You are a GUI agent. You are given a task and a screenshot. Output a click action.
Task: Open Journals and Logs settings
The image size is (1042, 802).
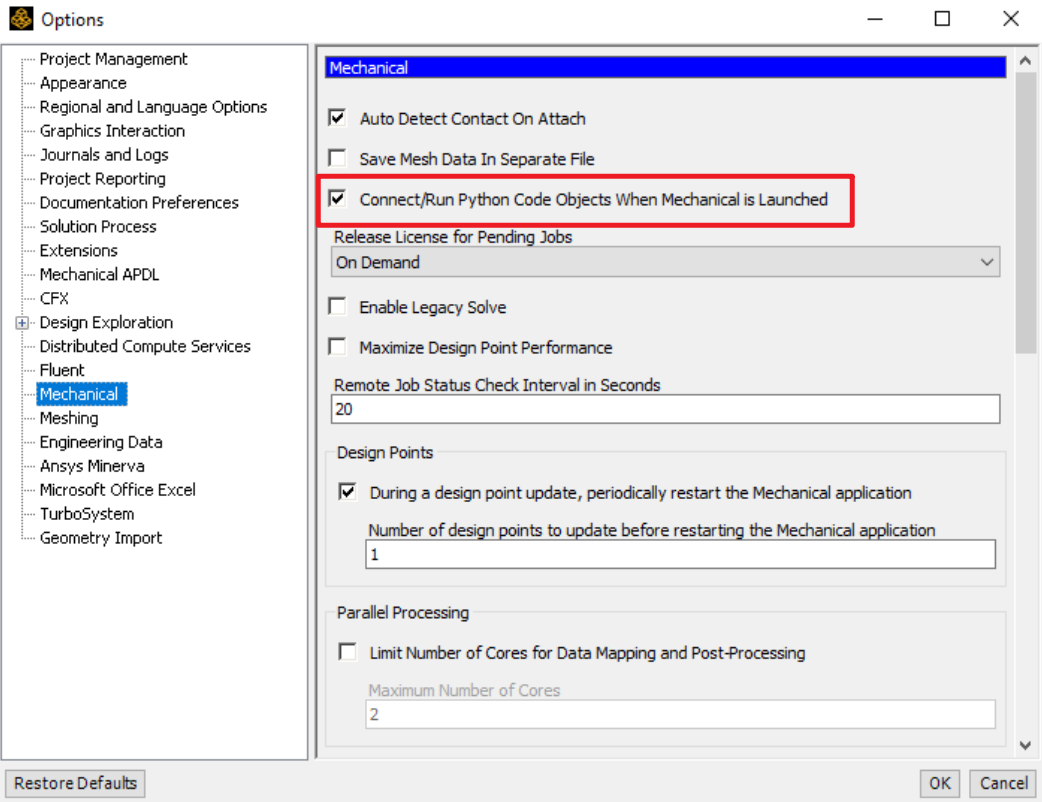(104, 155)
